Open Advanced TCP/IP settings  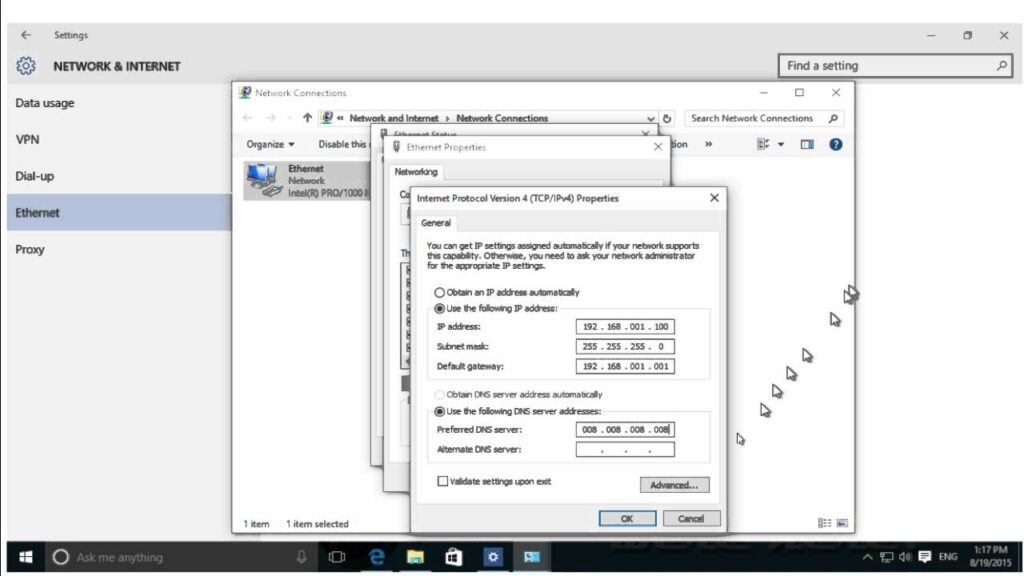(674, 485)
